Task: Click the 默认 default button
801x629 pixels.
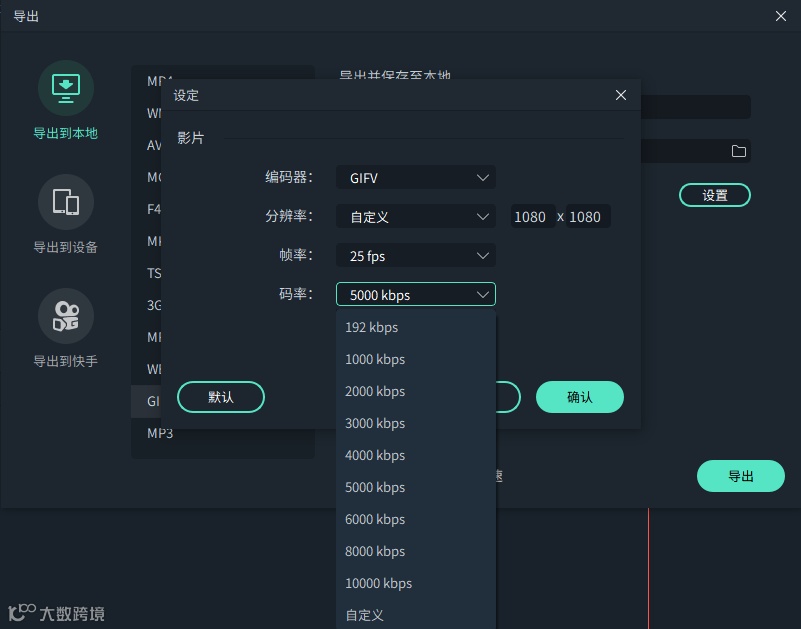Action: (220, 397)
